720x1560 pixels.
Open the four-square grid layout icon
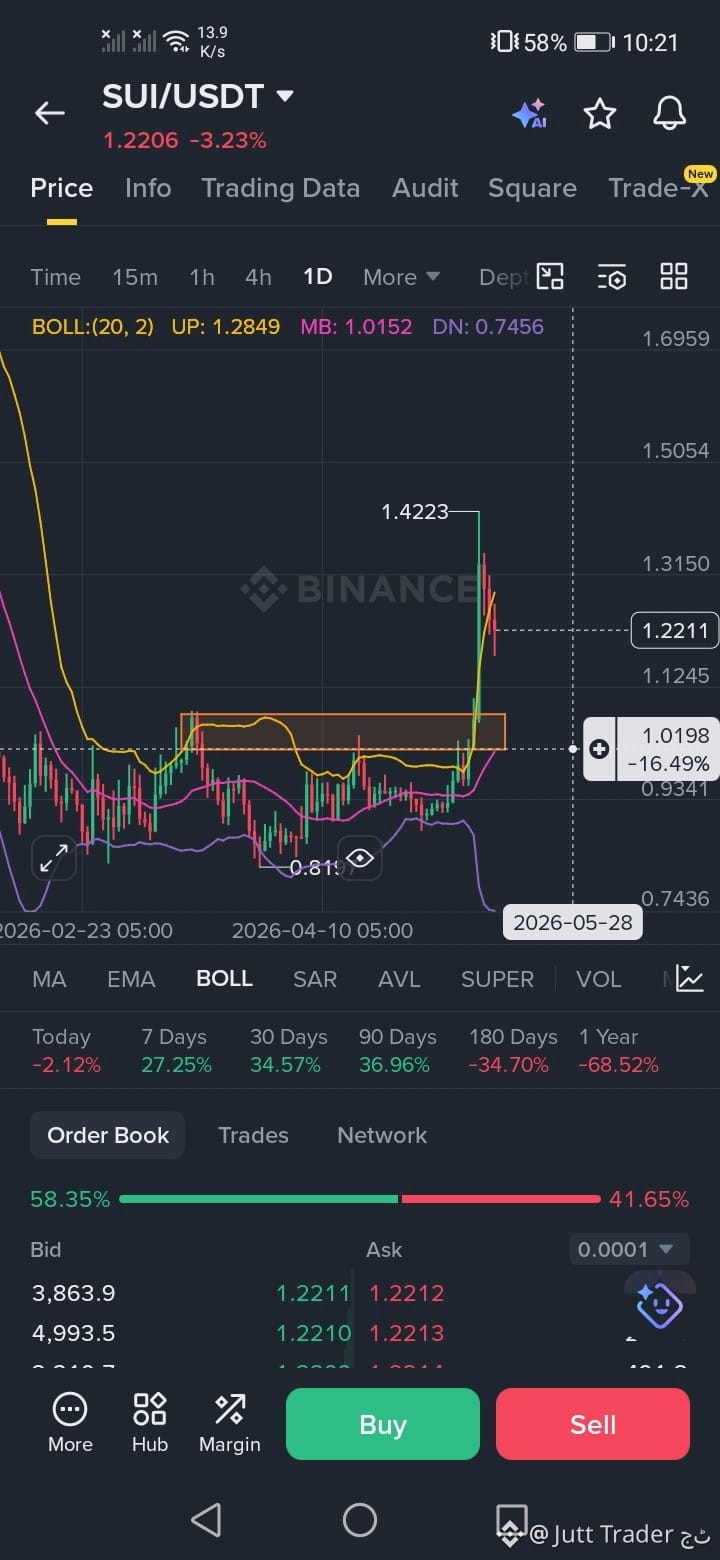pos(674,277)
